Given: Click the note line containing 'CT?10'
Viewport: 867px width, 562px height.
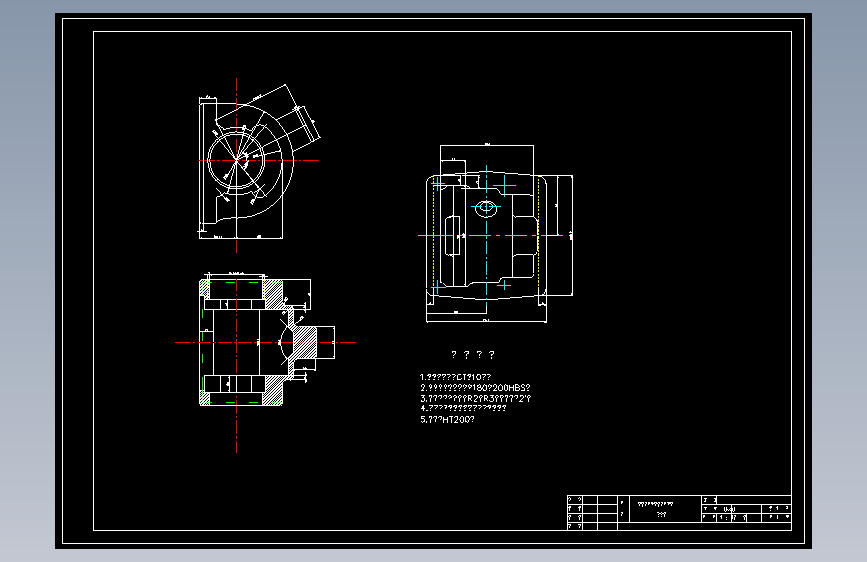Looking at the screenshot, I should (x=455, y=377).
